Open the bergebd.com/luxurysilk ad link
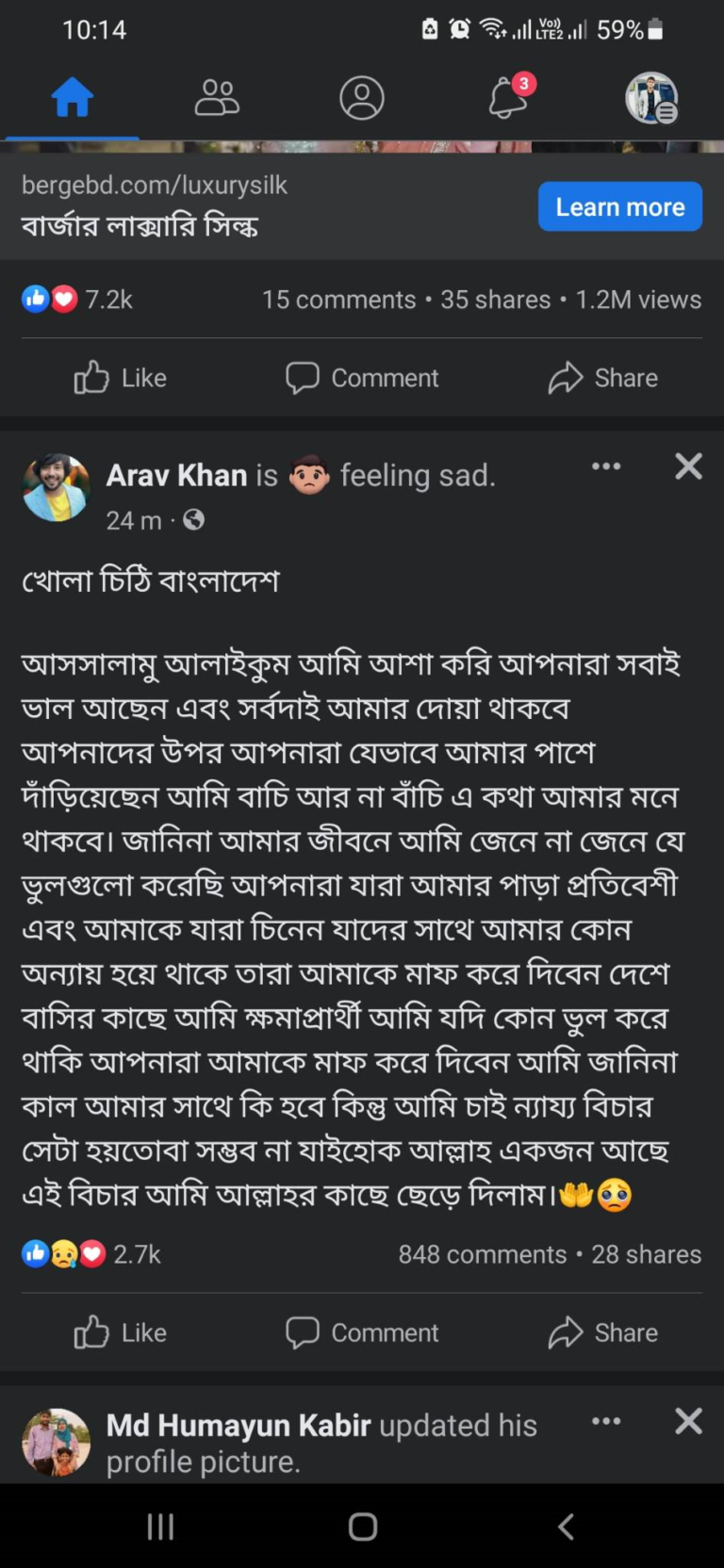The image size is (724, 1568). [155, 186]
